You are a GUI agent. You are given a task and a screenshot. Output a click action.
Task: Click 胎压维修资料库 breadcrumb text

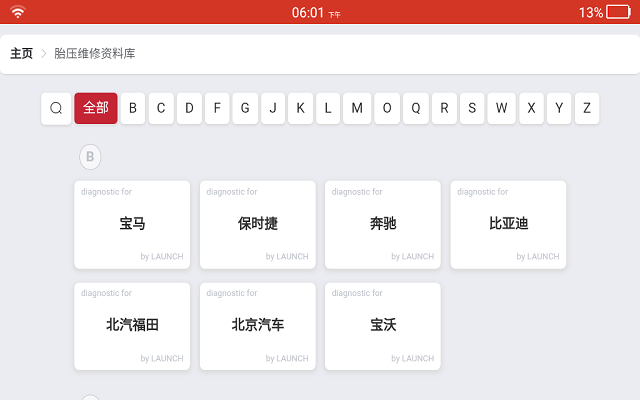(95, 53)
